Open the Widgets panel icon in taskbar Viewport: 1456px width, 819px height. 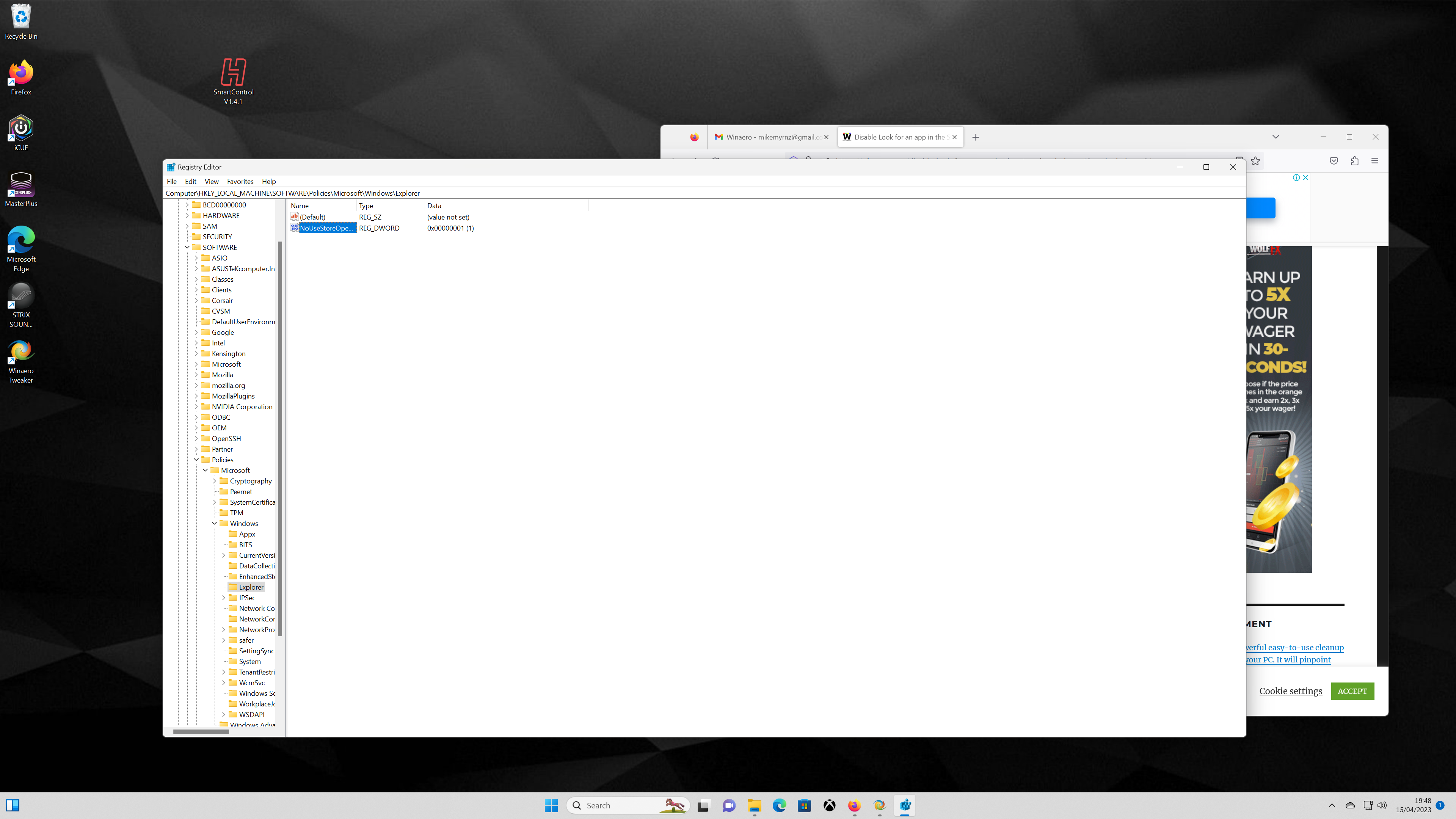[x=13, y=805]
